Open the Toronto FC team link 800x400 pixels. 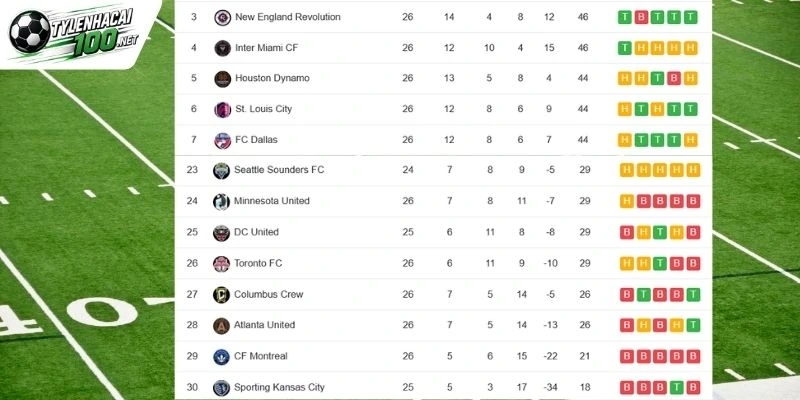258,263
